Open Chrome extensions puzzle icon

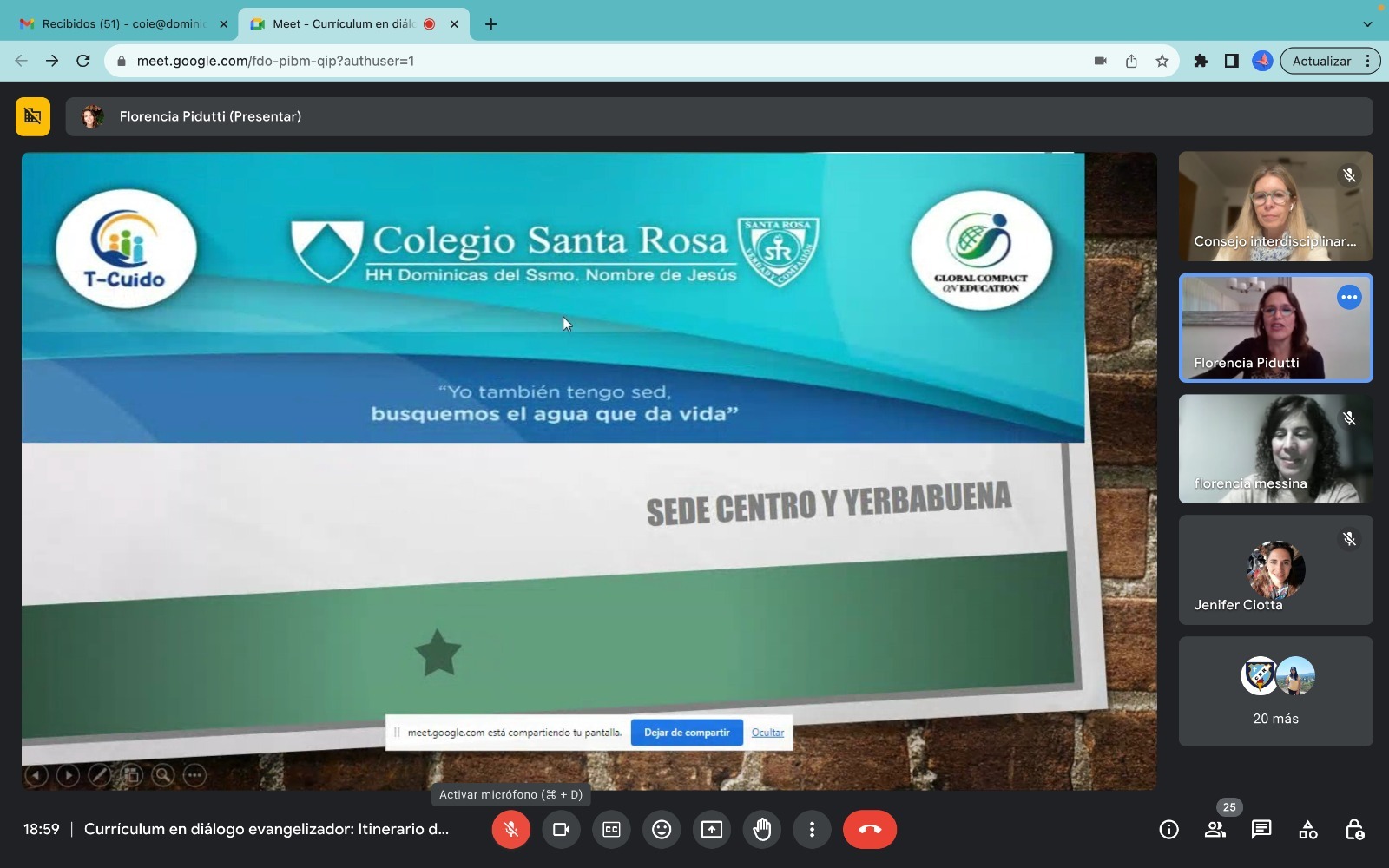click(x=1201, y=61)
